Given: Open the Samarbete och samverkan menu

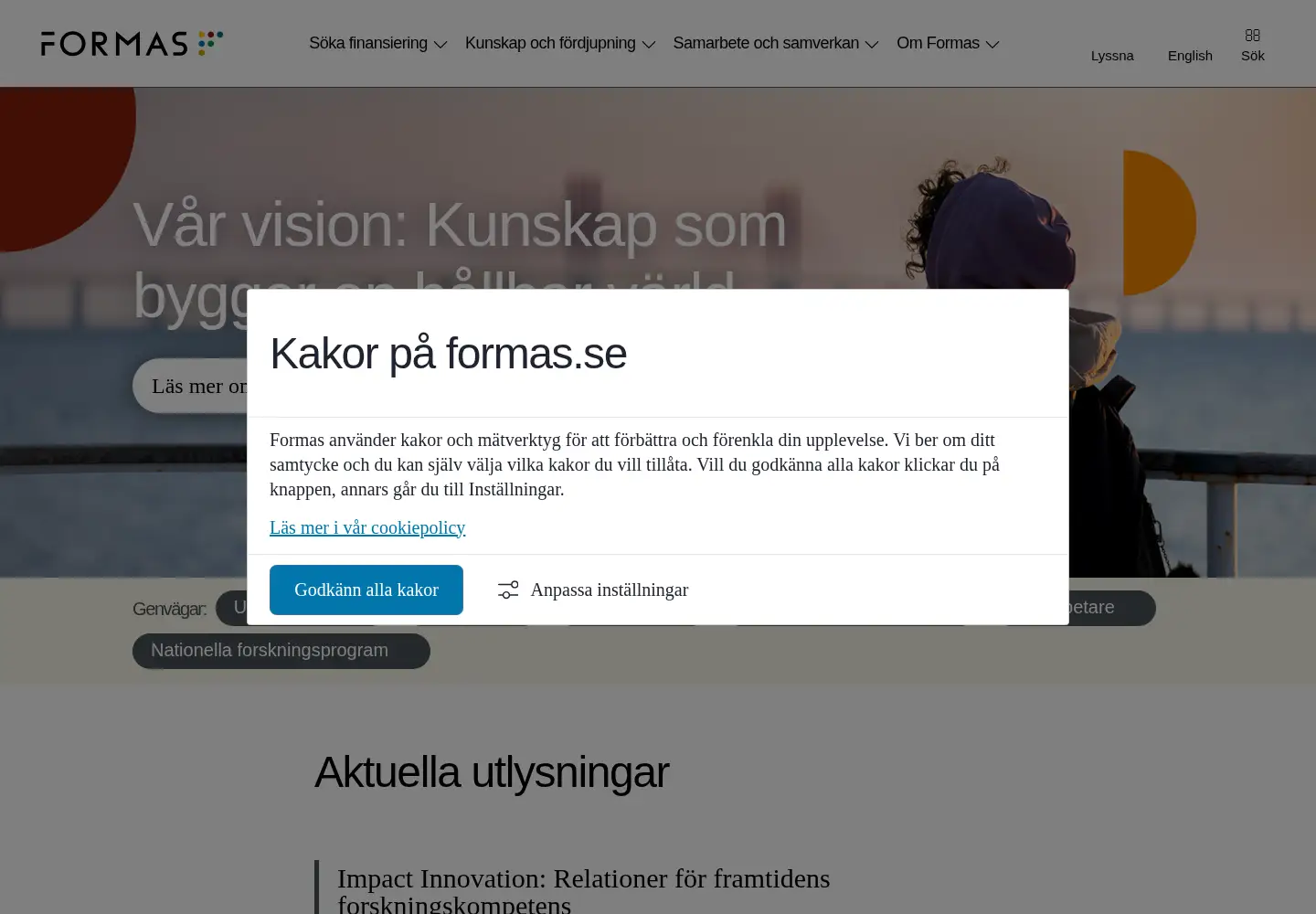Looking at the screenshot, I should pos(775,43).
